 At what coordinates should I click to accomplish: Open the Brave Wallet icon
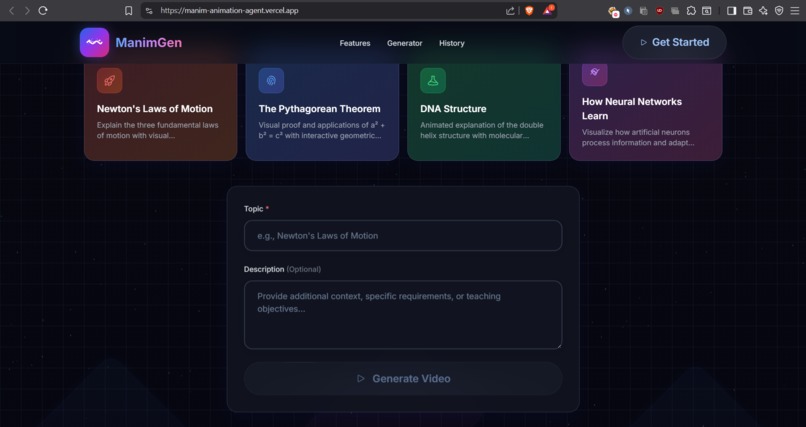[747, 10]
